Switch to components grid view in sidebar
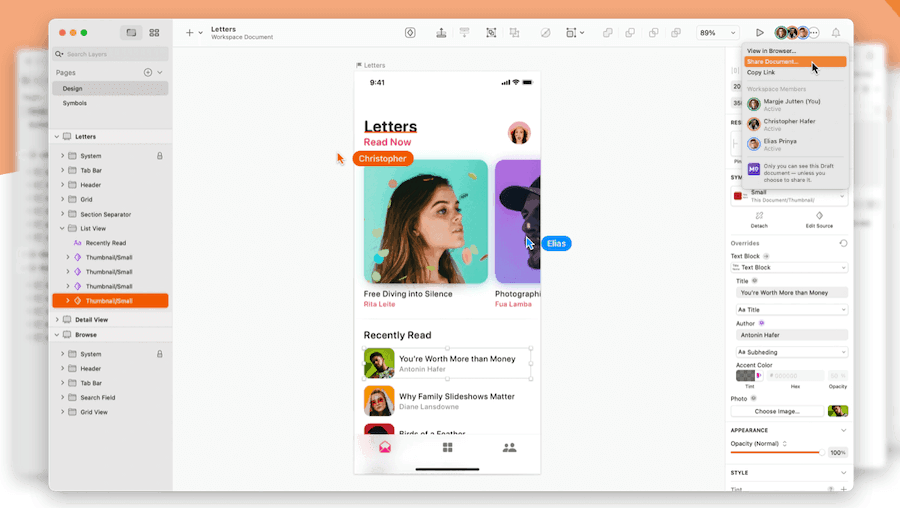 coord(154,33)
